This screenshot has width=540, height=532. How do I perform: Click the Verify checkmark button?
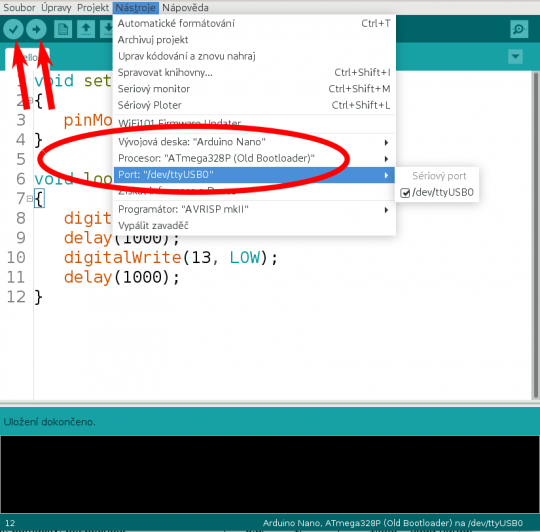[x=13, y=29]
